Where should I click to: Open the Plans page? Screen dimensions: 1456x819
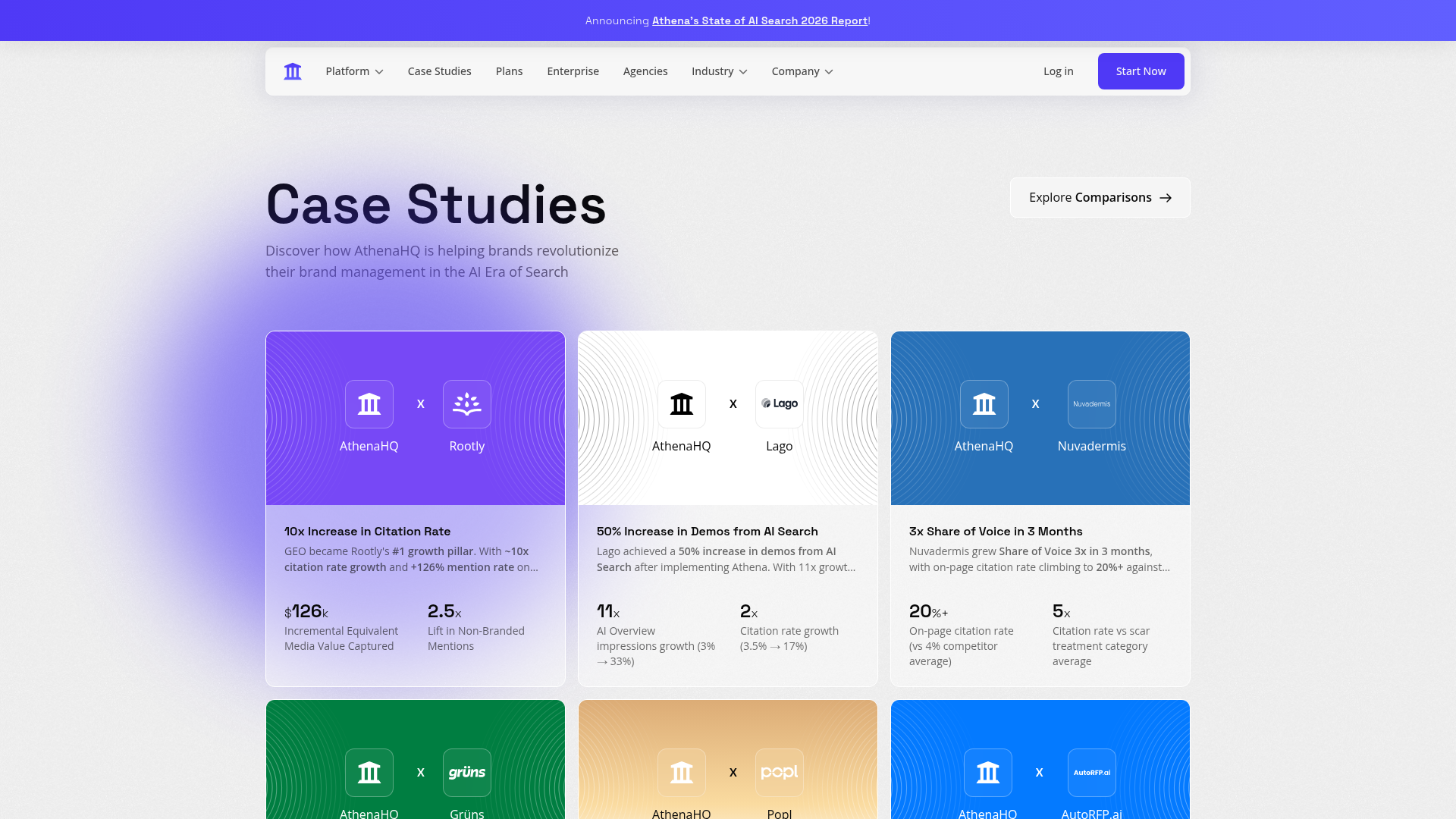click(x=509, y=71)
